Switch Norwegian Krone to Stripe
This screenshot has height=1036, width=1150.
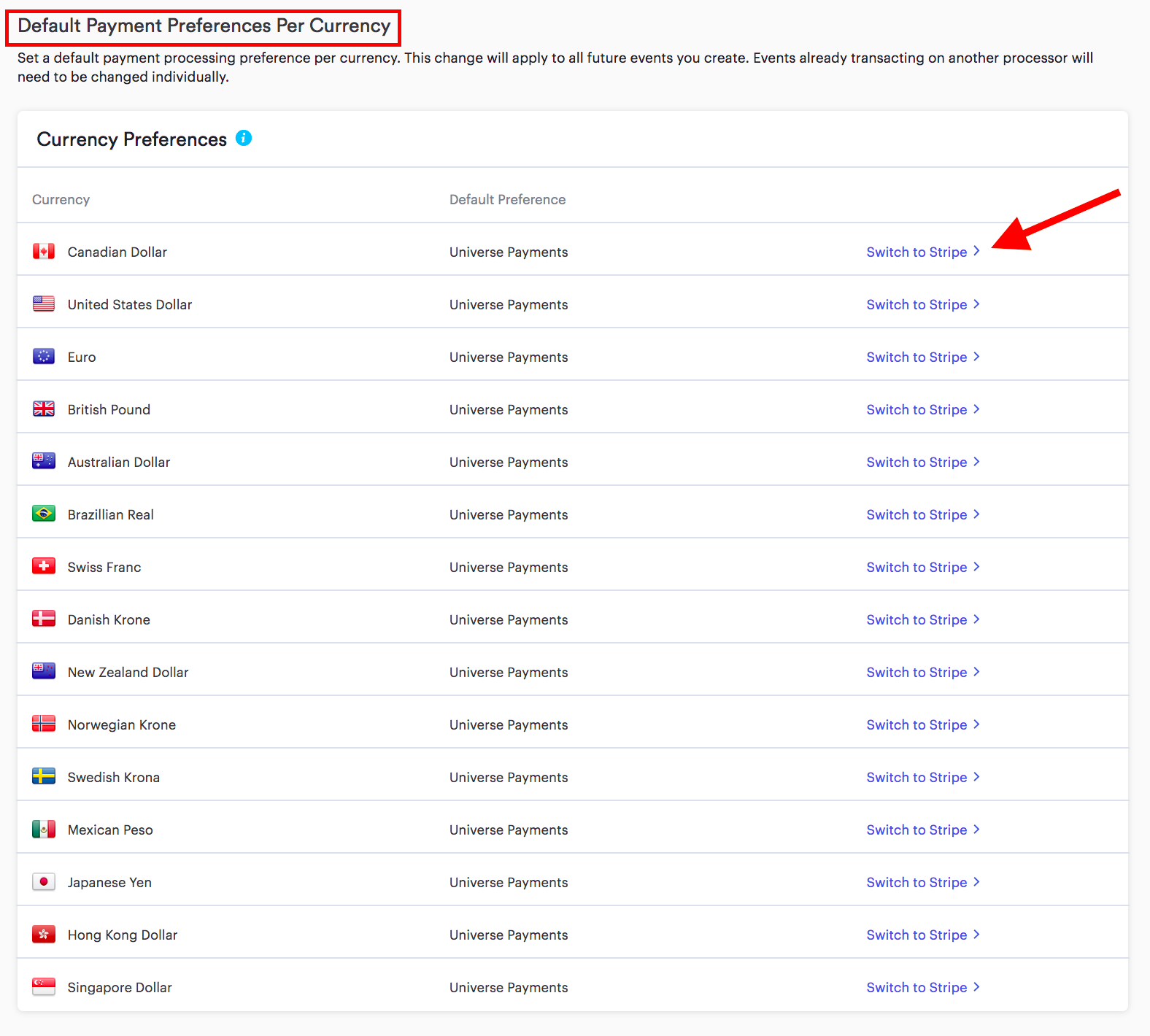pyautogui.click(x=923, y=724)
